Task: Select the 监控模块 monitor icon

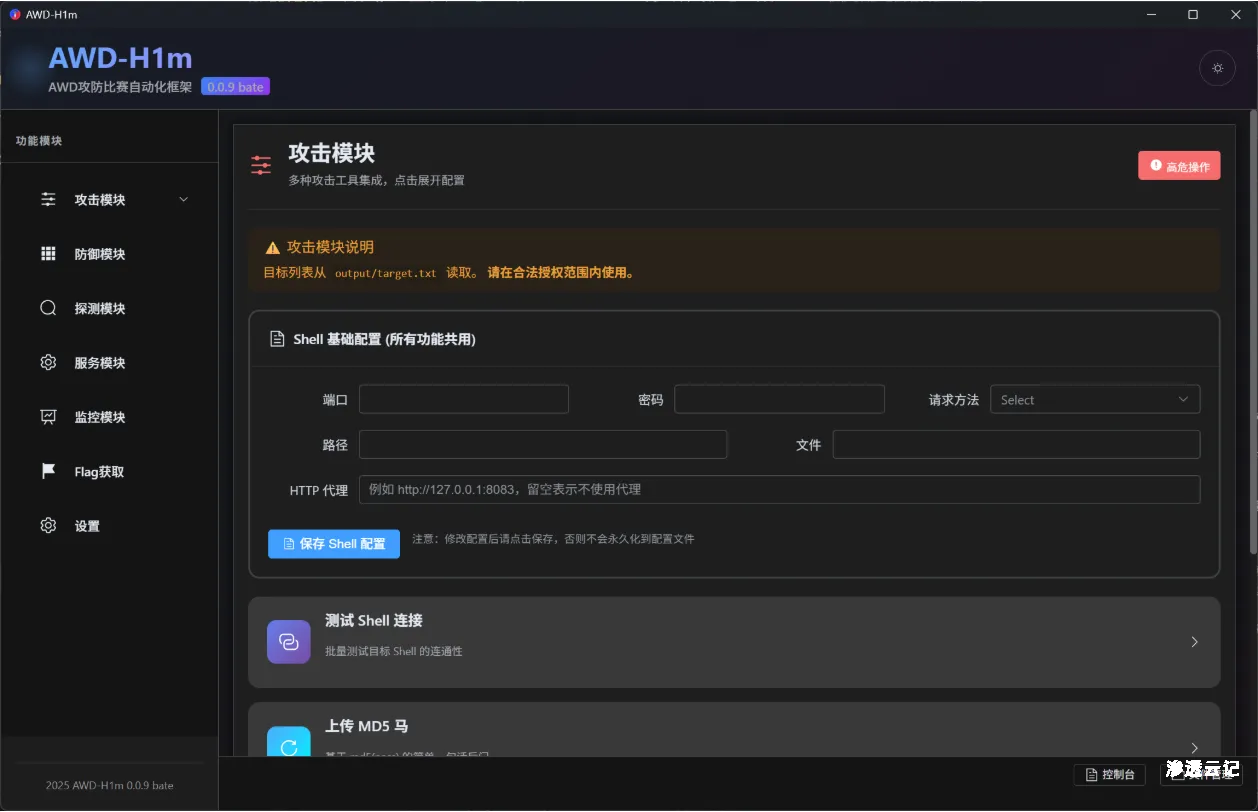Action: (x=47, y=417)
